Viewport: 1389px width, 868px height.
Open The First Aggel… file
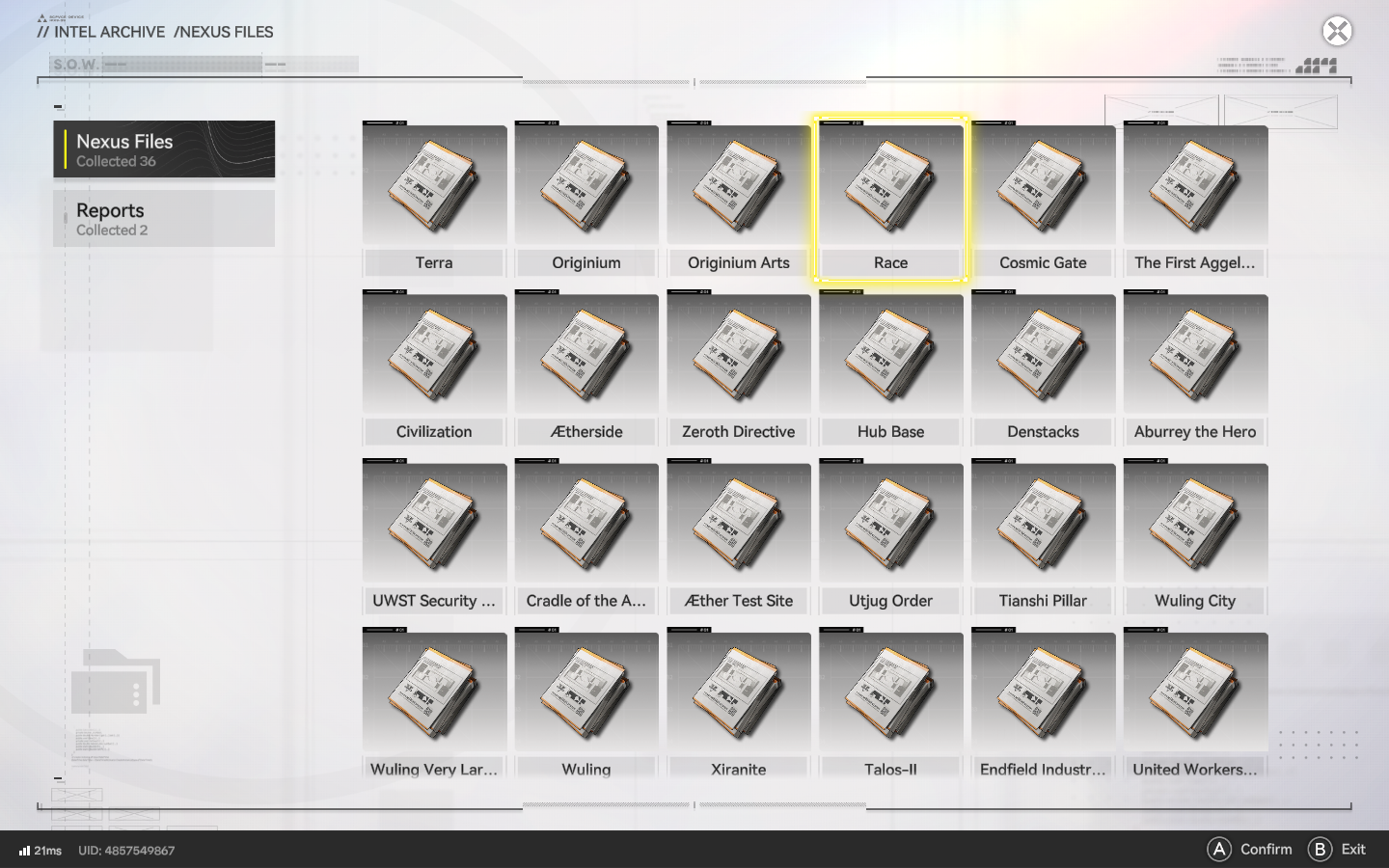coord(1195,200)
